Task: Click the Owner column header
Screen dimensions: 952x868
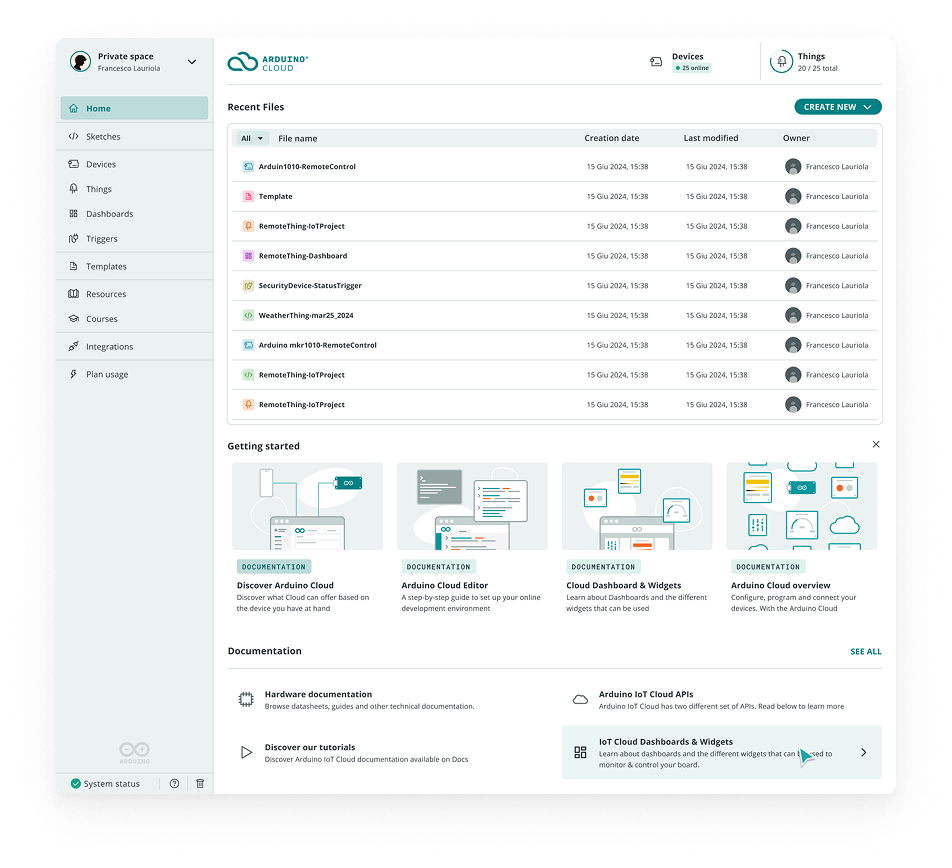Action: (x=796, y=138)
